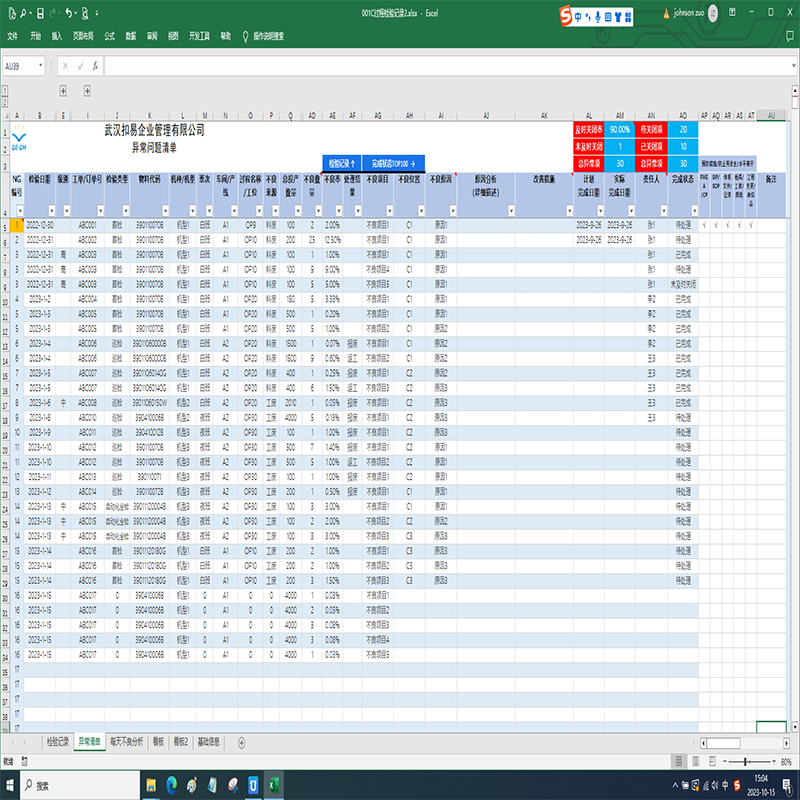Click the blue 完成状态TOP100 → button
Screen dimensions: 800x800
393,164
